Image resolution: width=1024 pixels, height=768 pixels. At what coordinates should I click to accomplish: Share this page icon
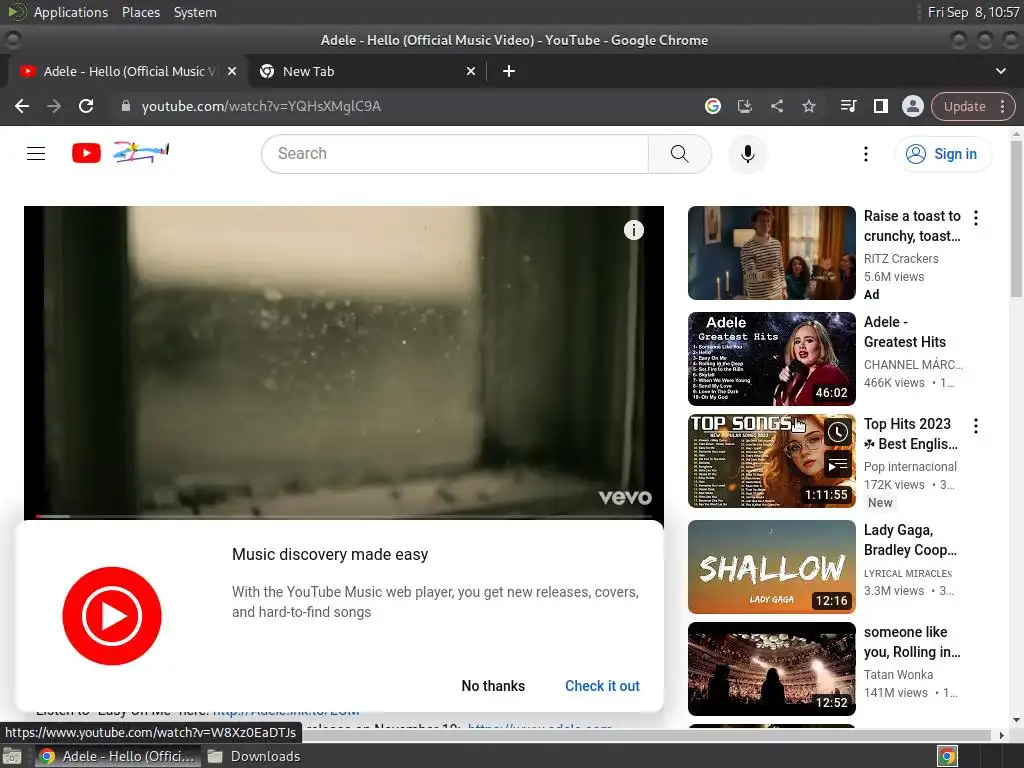(x=776, y=106)
